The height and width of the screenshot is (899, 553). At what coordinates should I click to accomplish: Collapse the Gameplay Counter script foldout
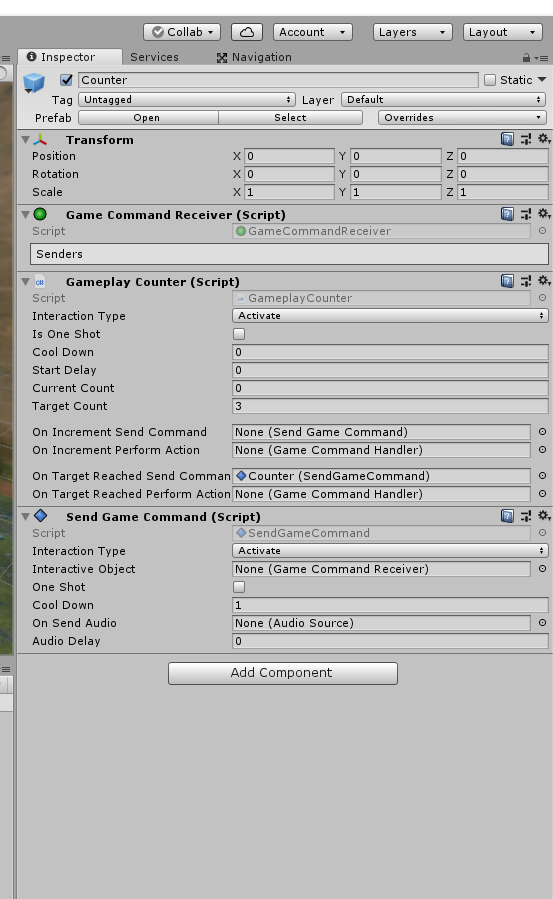[x=25, y=282]
